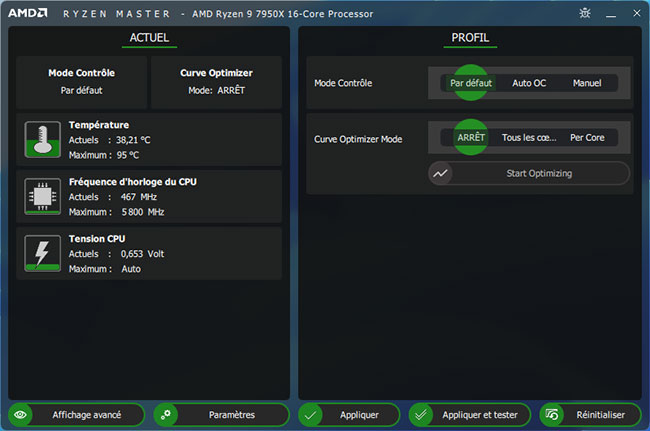Open the PROFIL tab
Image resolution: width=650 pixels, height=431 pixels.
pos(470,38)
